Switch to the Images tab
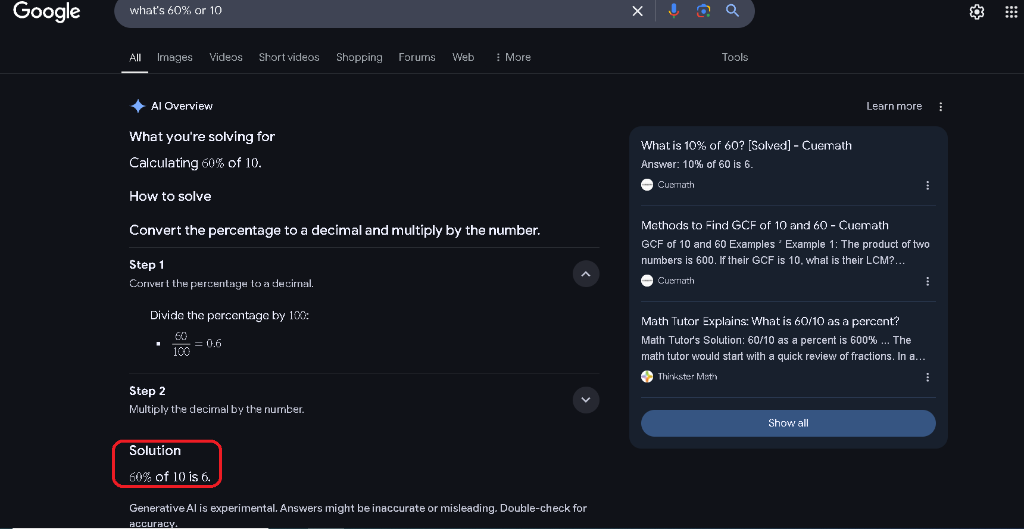 pyautogui.click(x=175, y=58)
